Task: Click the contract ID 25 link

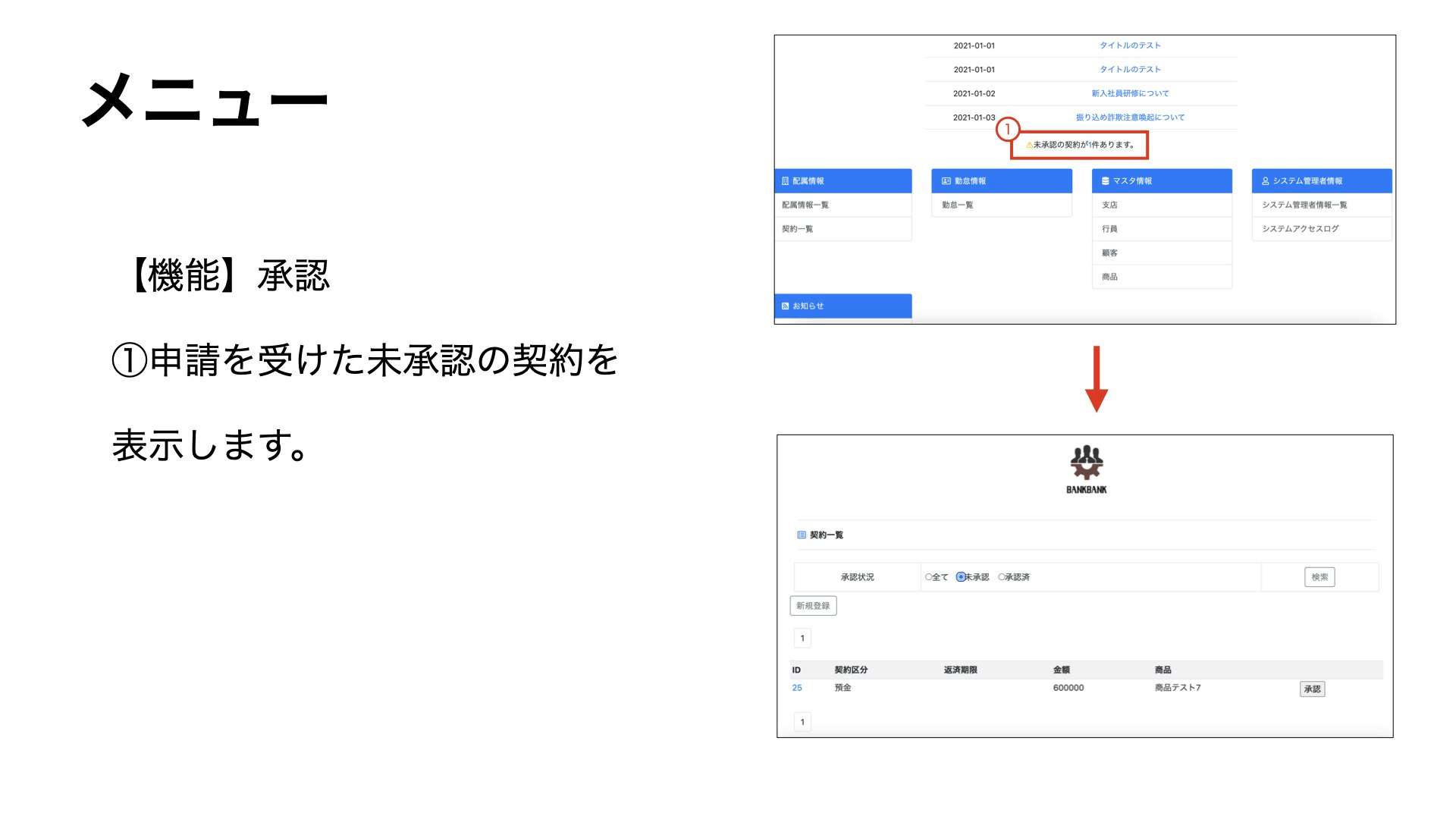Action: pyautogui.click(x=795, y=688)
